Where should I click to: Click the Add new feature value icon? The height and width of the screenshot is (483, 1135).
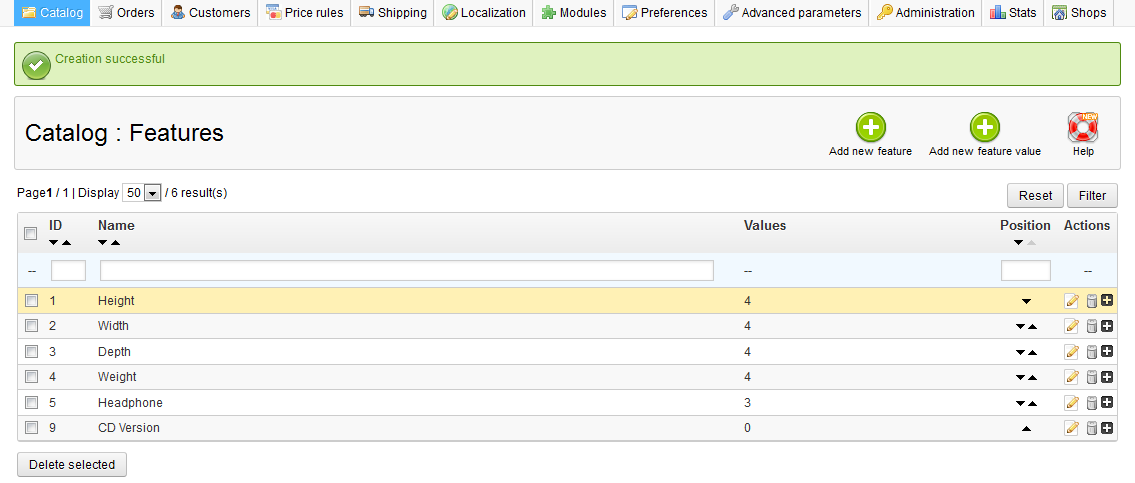(984, 128)
